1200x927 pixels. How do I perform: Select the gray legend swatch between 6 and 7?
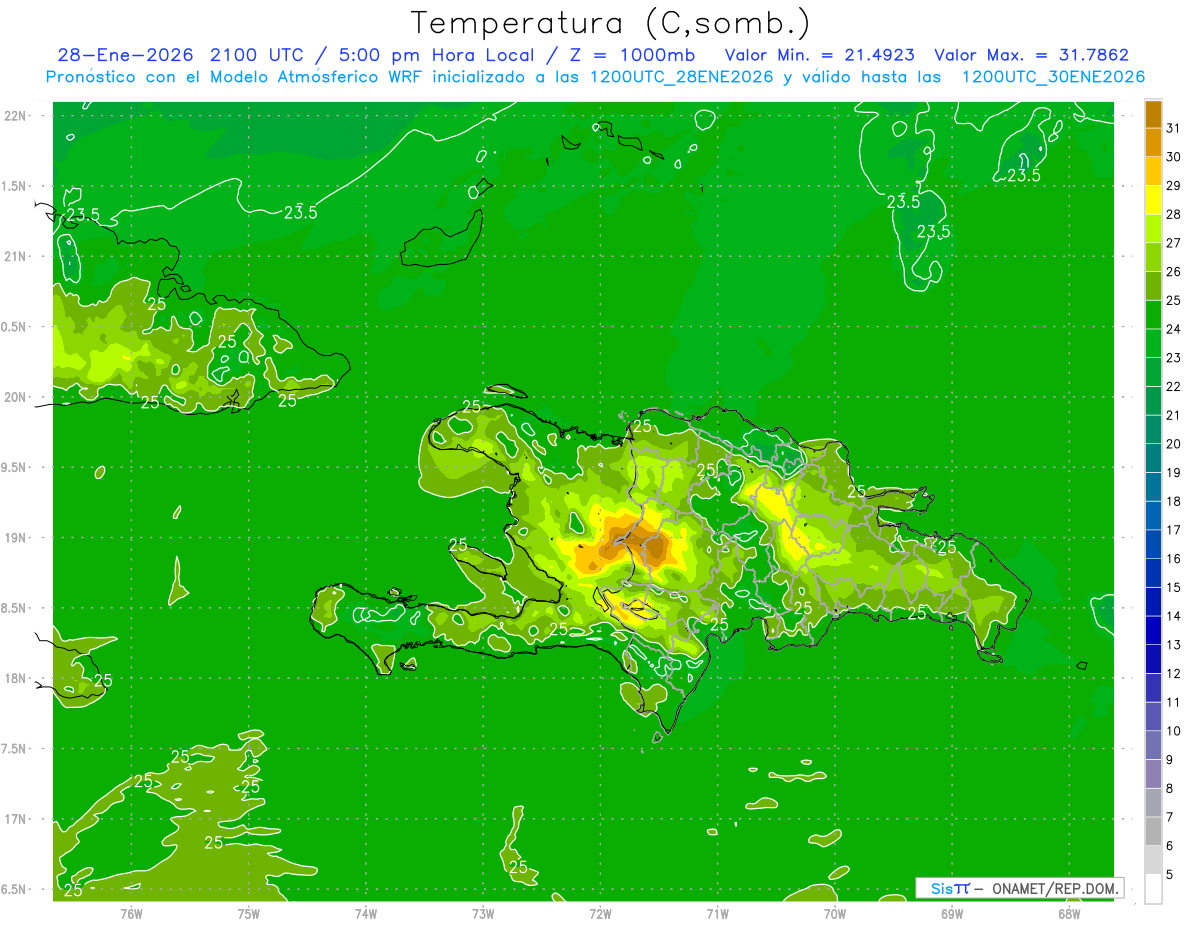pos(1153,831)
